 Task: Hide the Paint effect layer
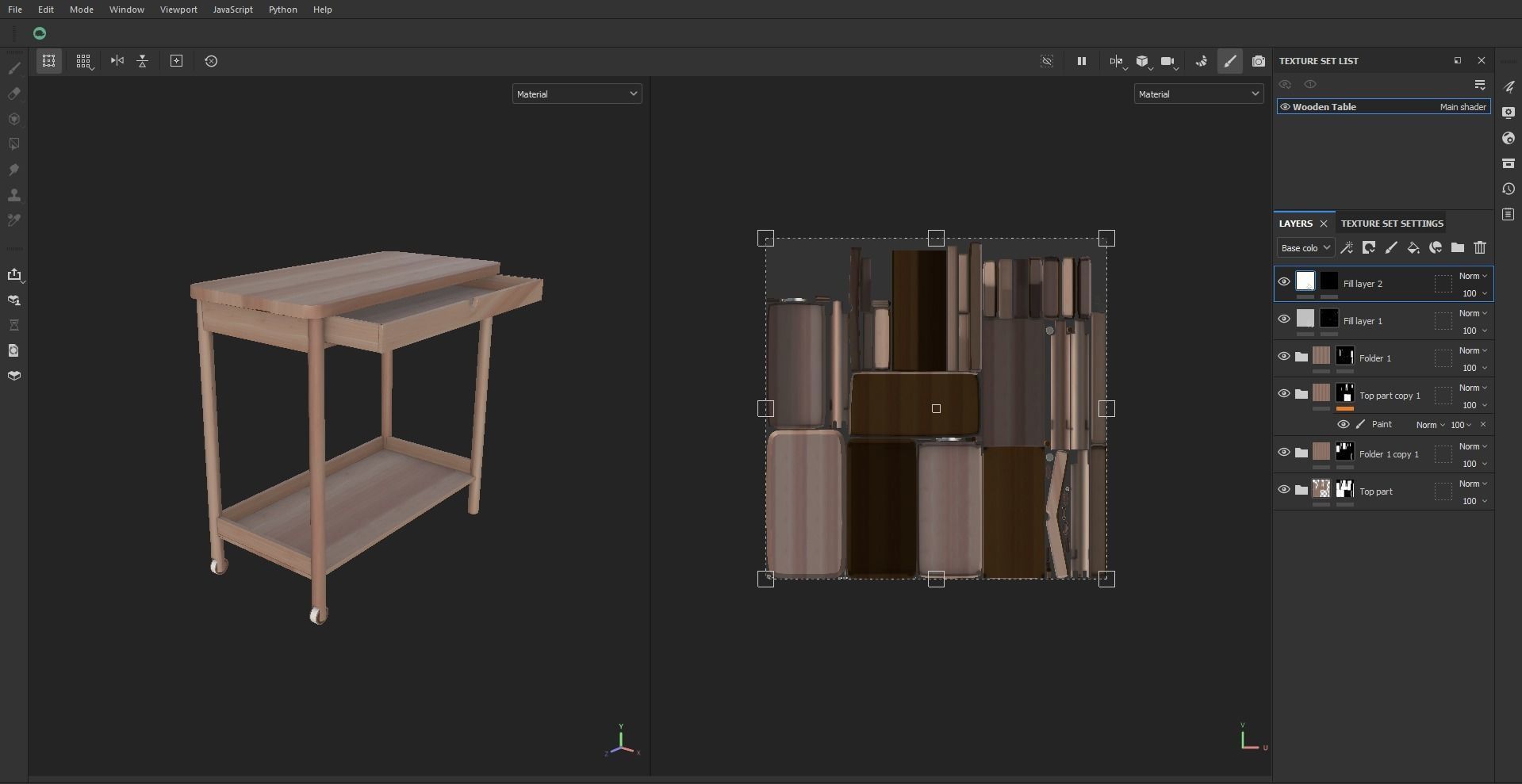pos(1344,424)
